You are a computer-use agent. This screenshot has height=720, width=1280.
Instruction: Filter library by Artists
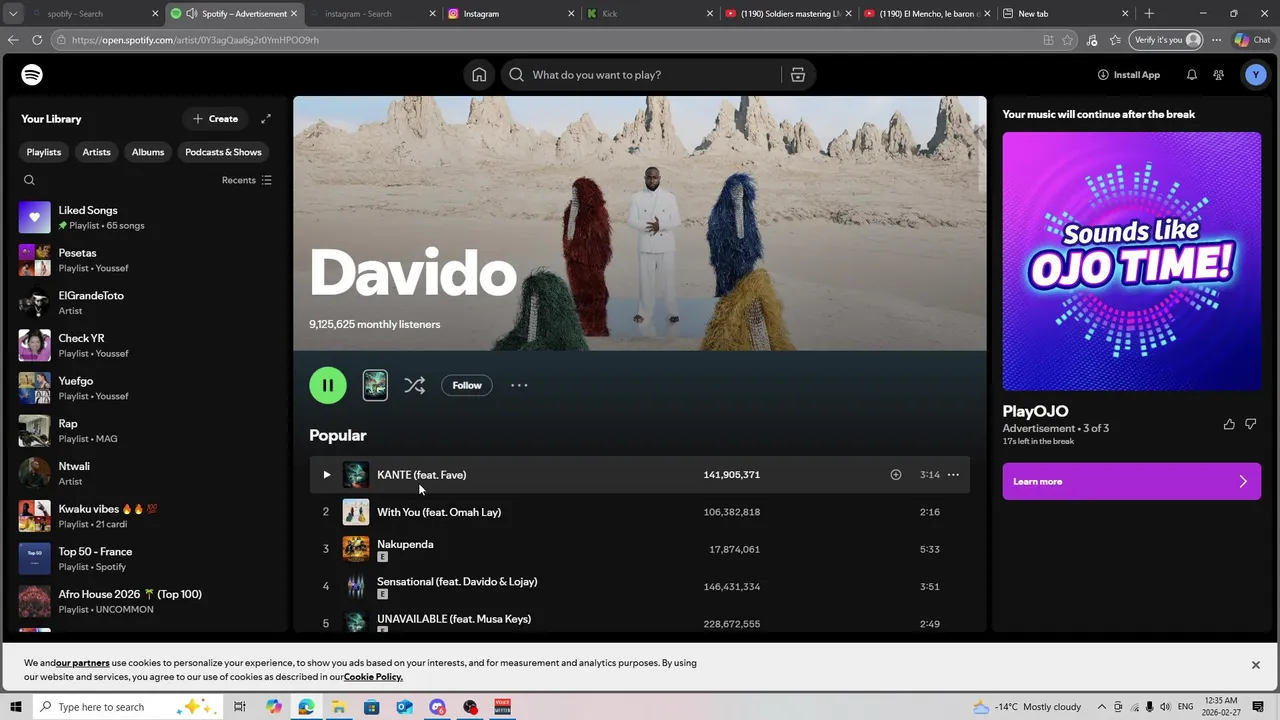97,152
